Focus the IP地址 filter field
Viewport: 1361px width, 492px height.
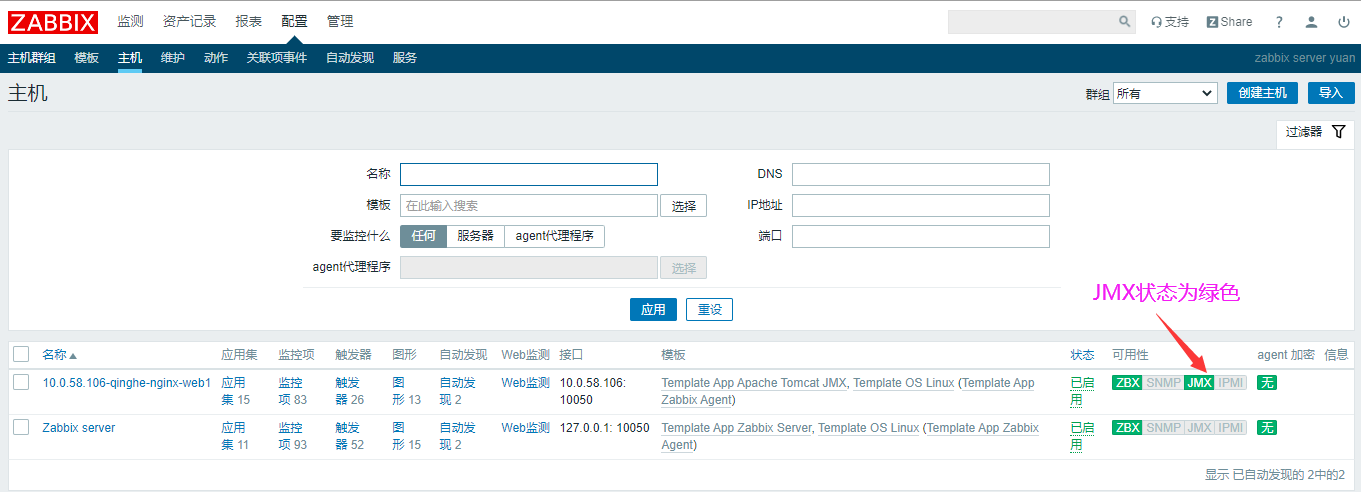[x=921, y=205]
